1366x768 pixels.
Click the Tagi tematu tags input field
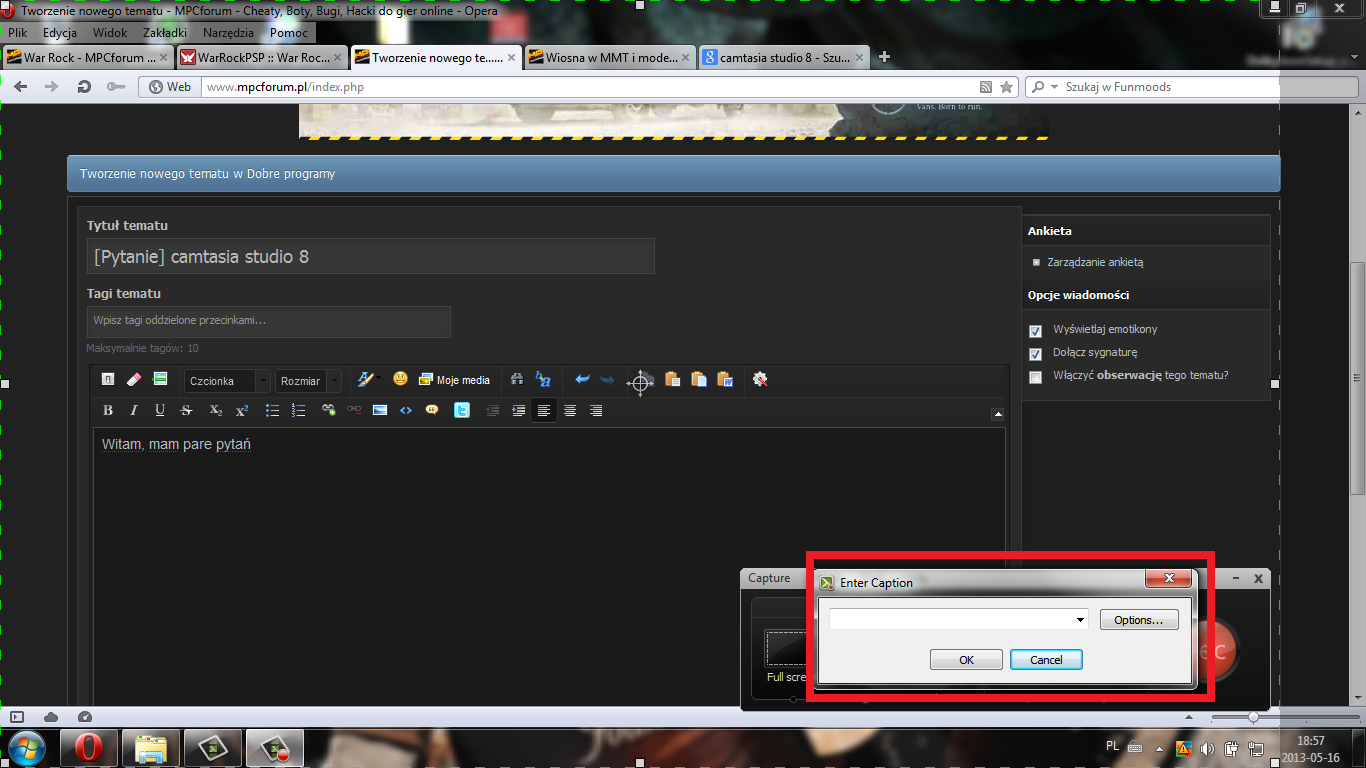point(269,321)
